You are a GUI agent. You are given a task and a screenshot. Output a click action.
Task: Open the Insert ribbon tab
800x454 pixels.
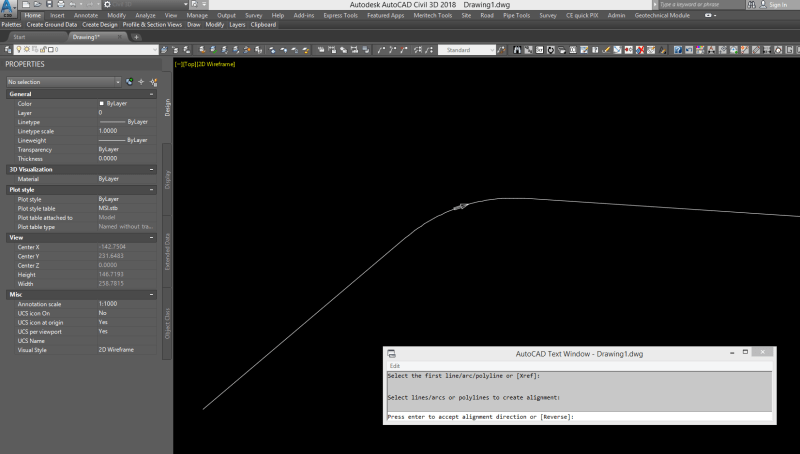point(57,15)
